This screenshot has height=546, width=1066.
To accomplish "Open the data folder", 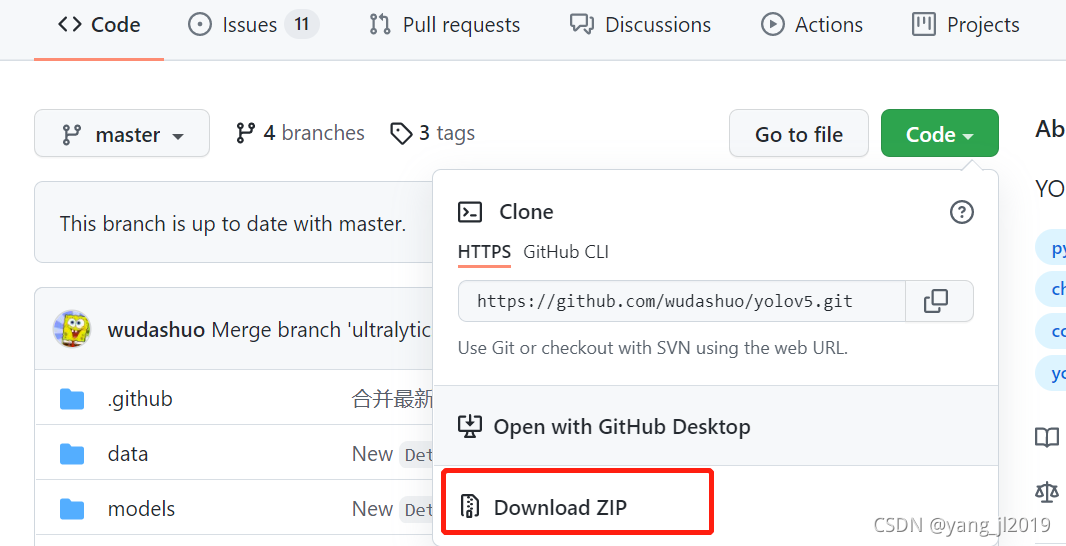I will coord(128,454).
